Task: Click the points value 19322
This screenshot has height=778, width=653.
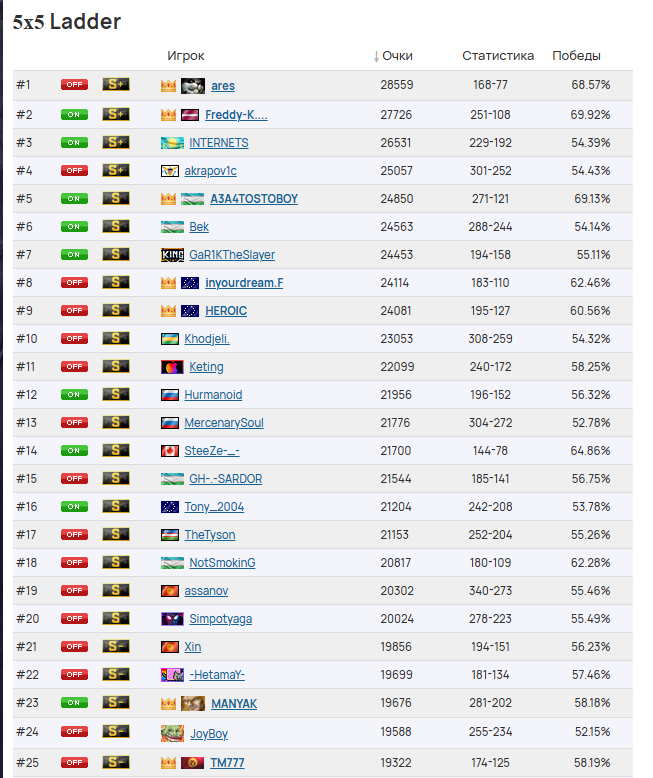Action: click(x=396, y=763)
